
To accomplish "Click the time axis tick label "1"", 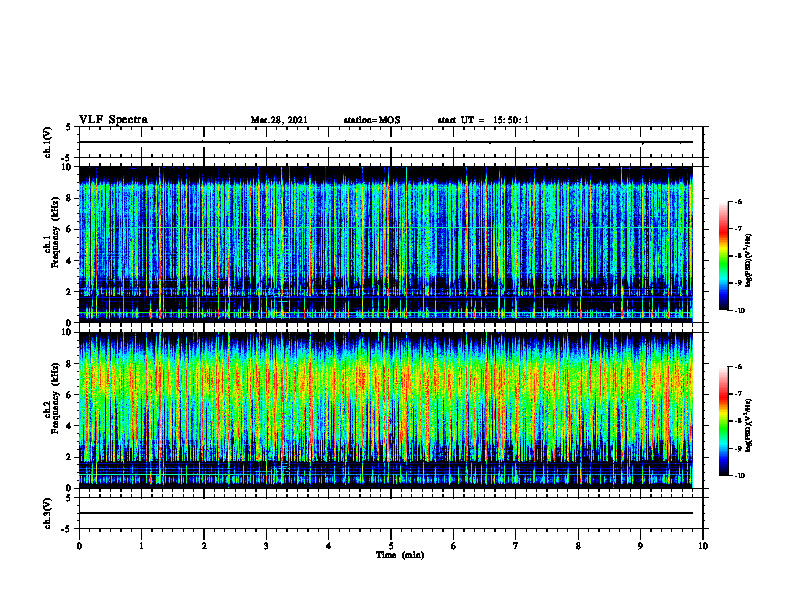I will tap(141, 546).
